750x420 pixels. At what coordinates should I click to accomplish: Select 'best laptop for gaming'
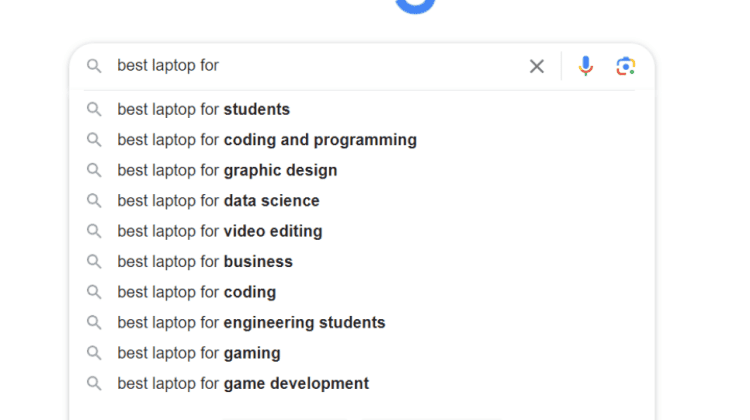(362, 353)
